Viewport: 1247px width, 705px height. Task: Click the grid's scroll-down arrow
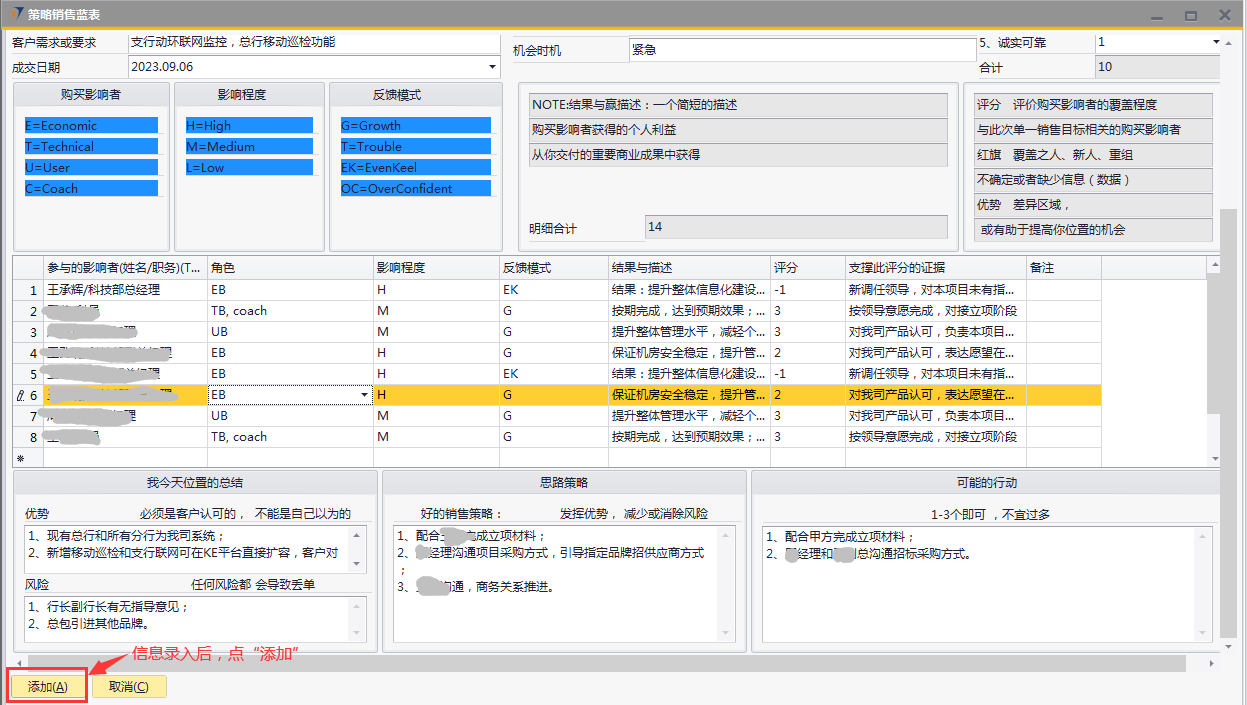[x=1214, y=459]
